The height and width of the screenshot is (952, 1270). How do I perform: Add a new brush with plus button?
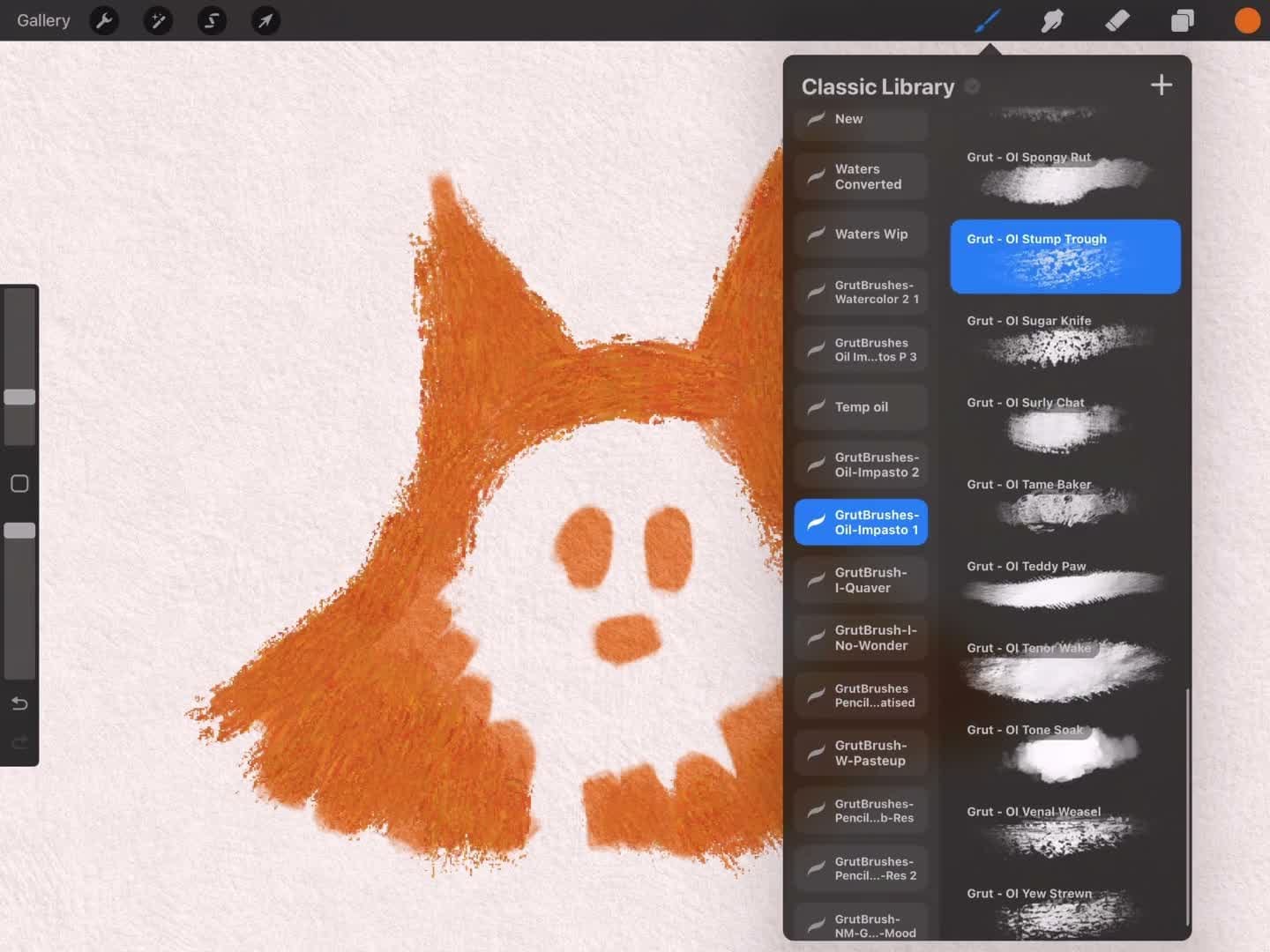click(1161, 86)
